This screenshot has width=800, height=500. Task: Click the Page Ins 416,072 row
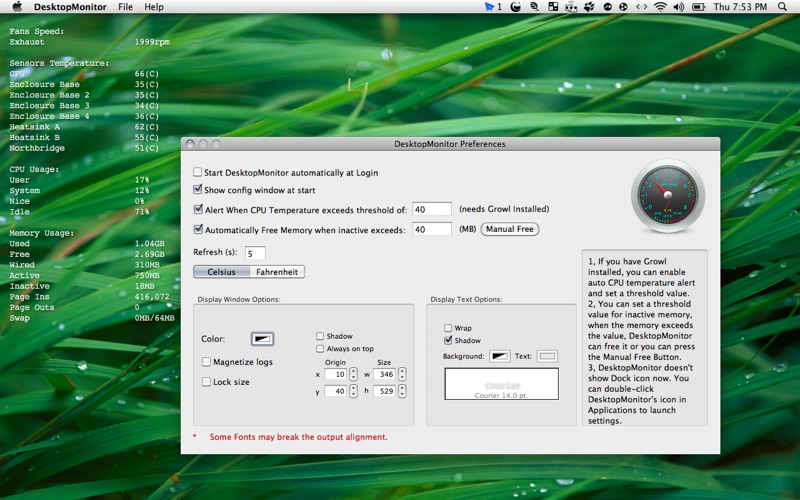[89, 296]
